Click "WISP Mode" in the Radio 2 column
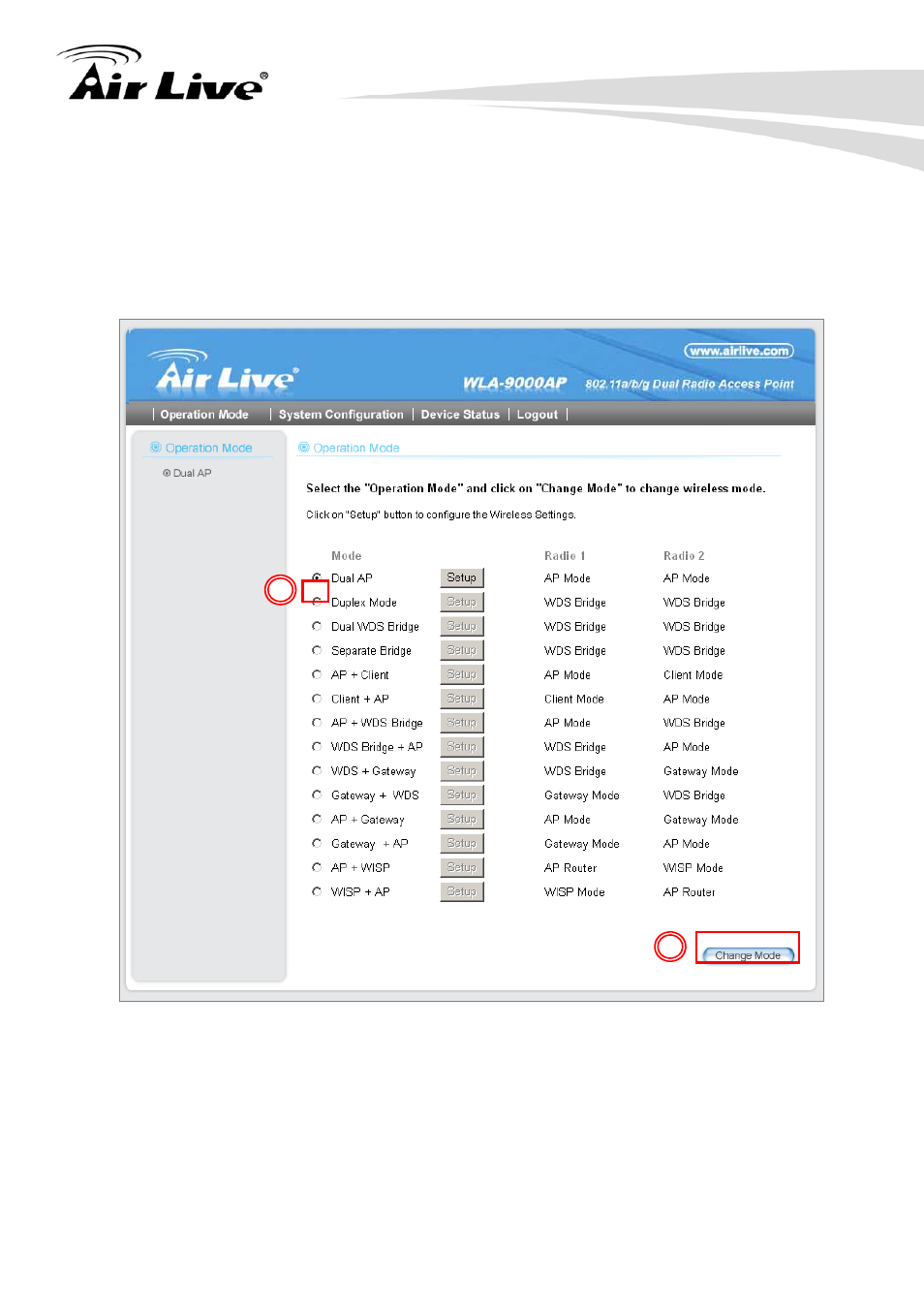This screenshot has width=924, height=1308. click(x=693, y=868)
